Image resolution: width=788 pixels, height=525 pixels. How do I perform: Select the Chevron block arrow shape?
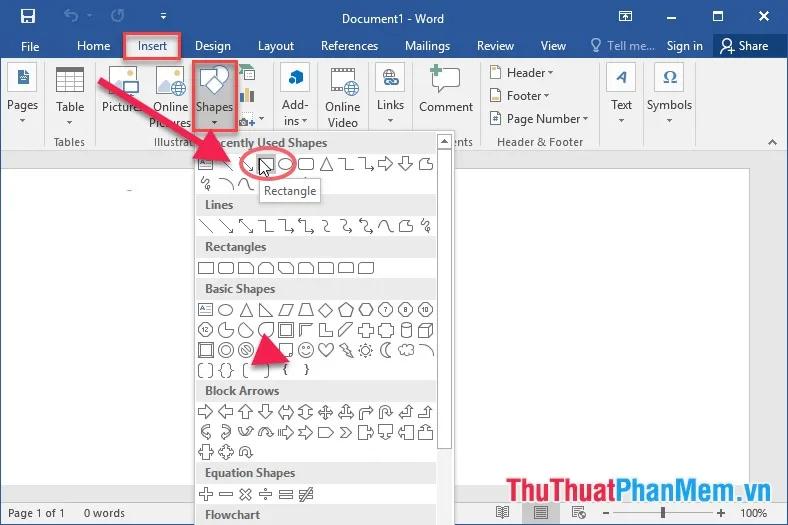(x=346, y=432)
